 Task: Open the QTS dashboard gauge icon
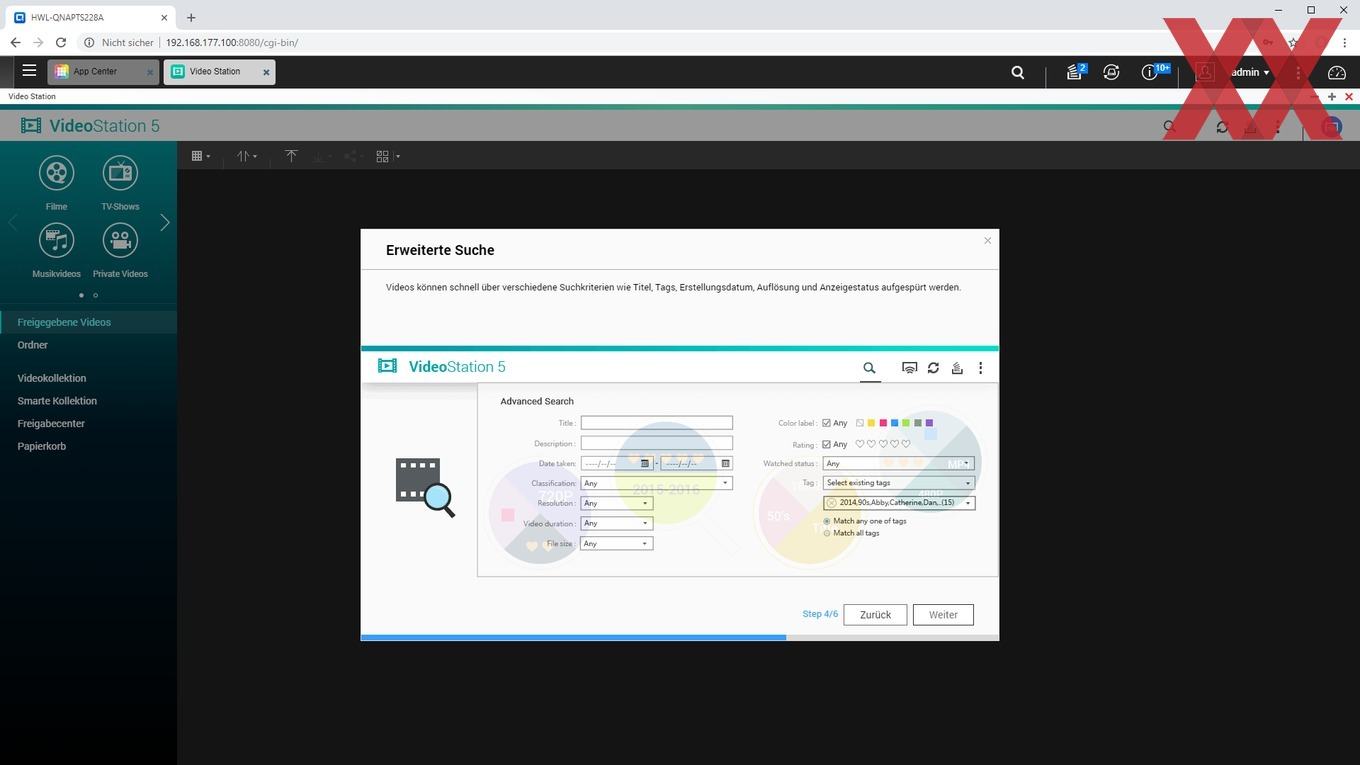1337,72
